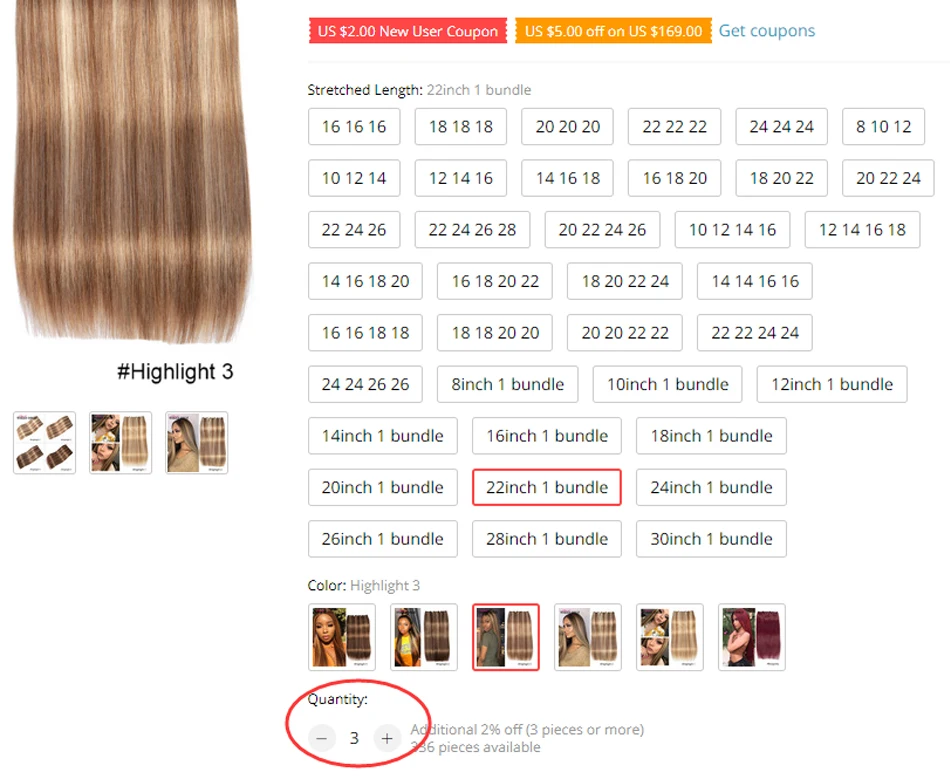This screenshot has height=779, width=950.
Task: Click the US $5.00 off on US $169.00 coupon
Action: [613, 31]
